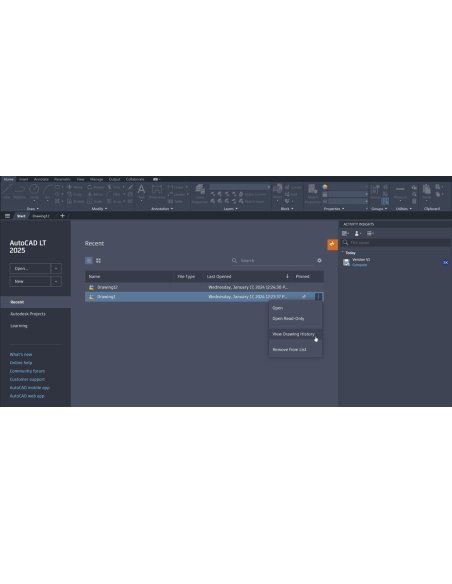The image size is (452, 584).
Task: Click the Measure tool
Action: (x=400, y=191)
